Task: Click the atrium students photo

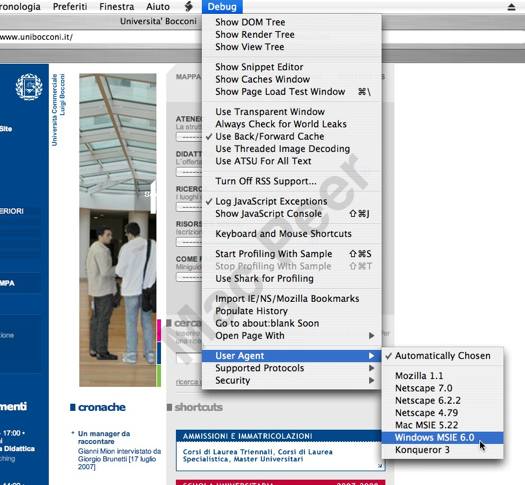Action: tap(118, 230)
